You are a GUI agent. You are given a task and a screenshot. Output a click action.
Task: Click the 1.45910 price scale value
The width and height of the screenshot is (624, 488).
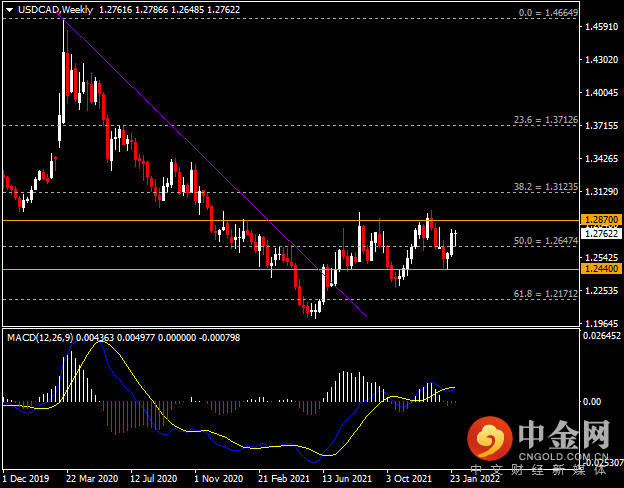(601, 27)
